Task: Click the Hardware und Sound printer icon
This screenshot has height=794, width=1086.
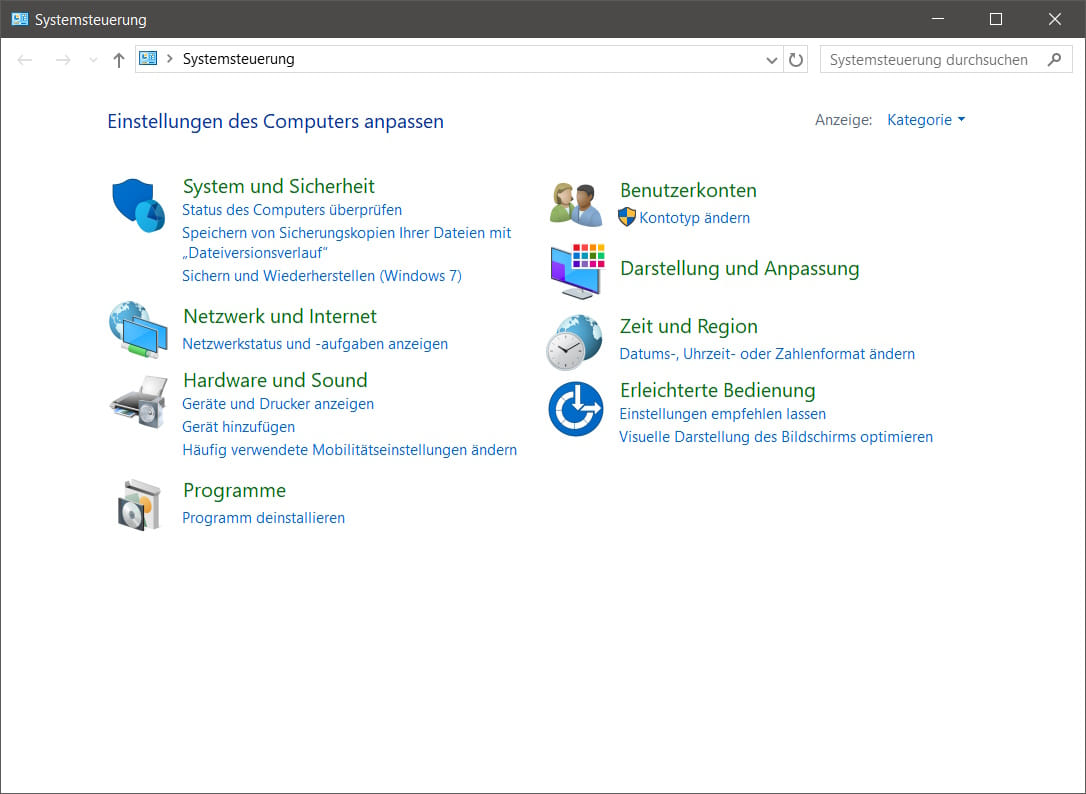Action: [x=138, y=400]
